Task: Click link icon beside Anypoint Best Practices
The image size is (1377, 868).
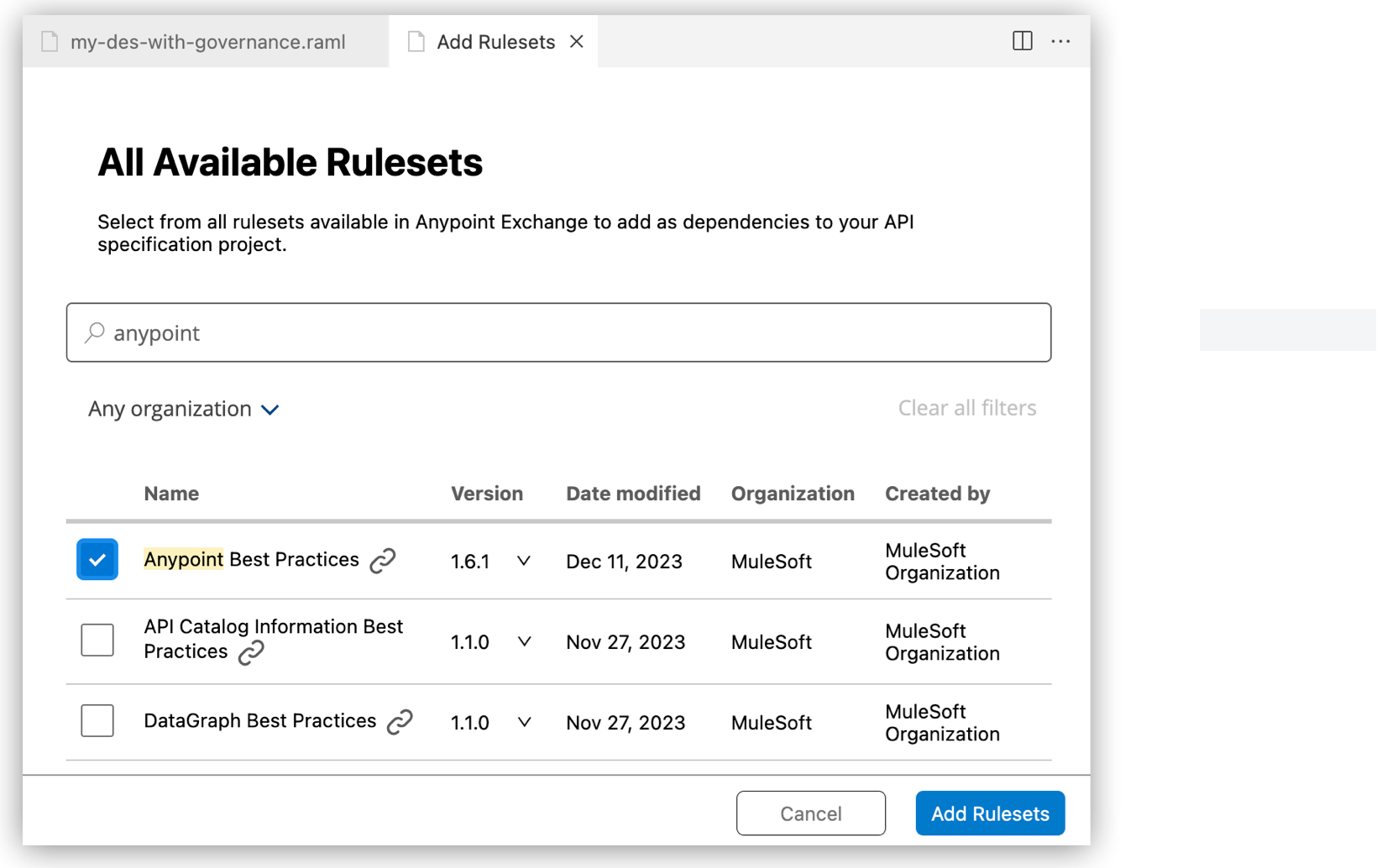Action: pos(383,561)
